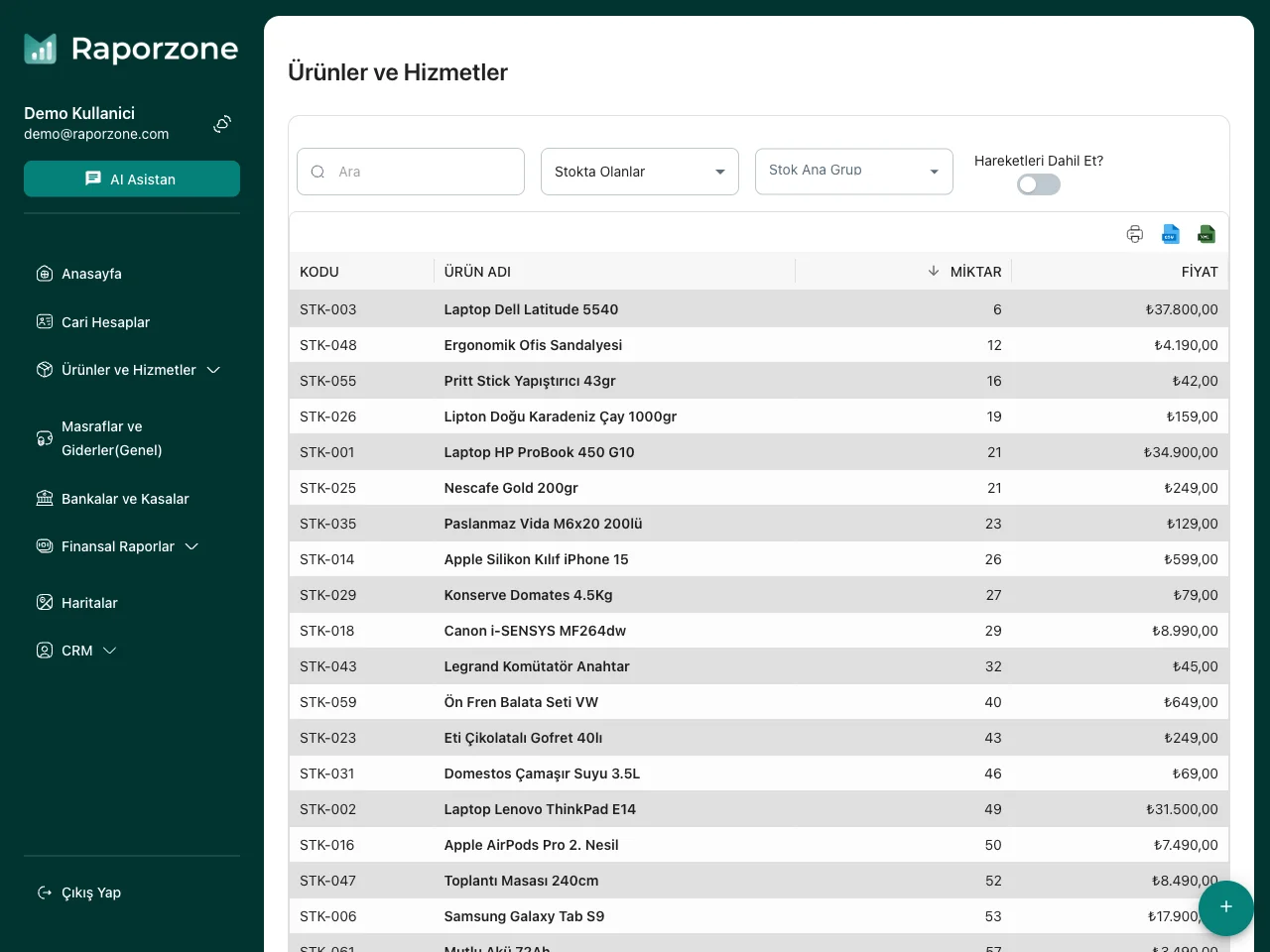Viewport: 1270px width, 952px height.
Task: Go to Anasayfa in the sidebar
Action: click(91, 274)
